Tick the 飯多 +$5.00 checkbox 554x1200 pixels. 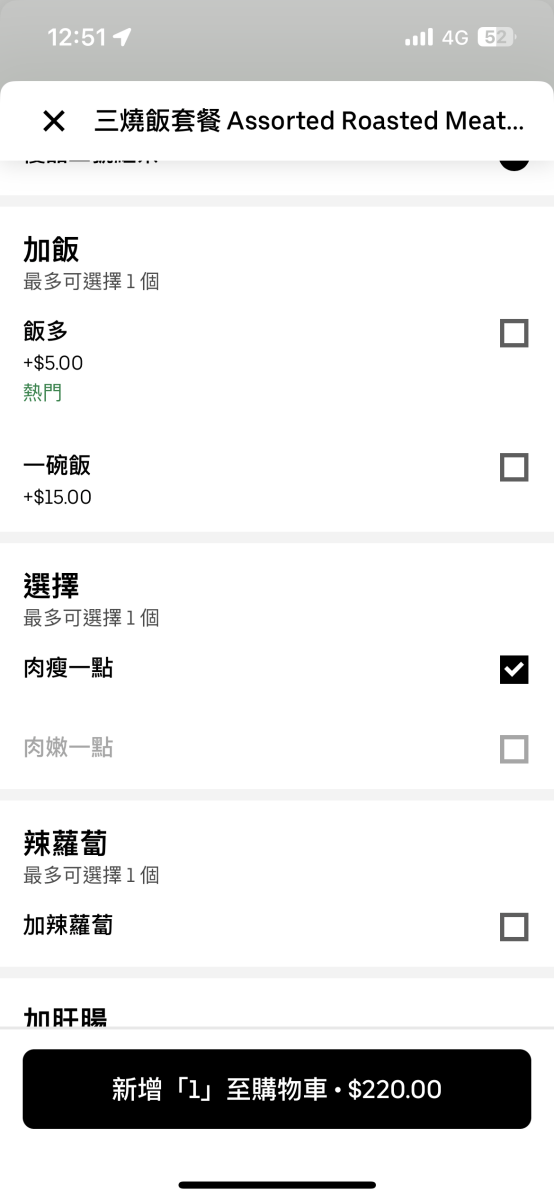(x=514, y=333)
